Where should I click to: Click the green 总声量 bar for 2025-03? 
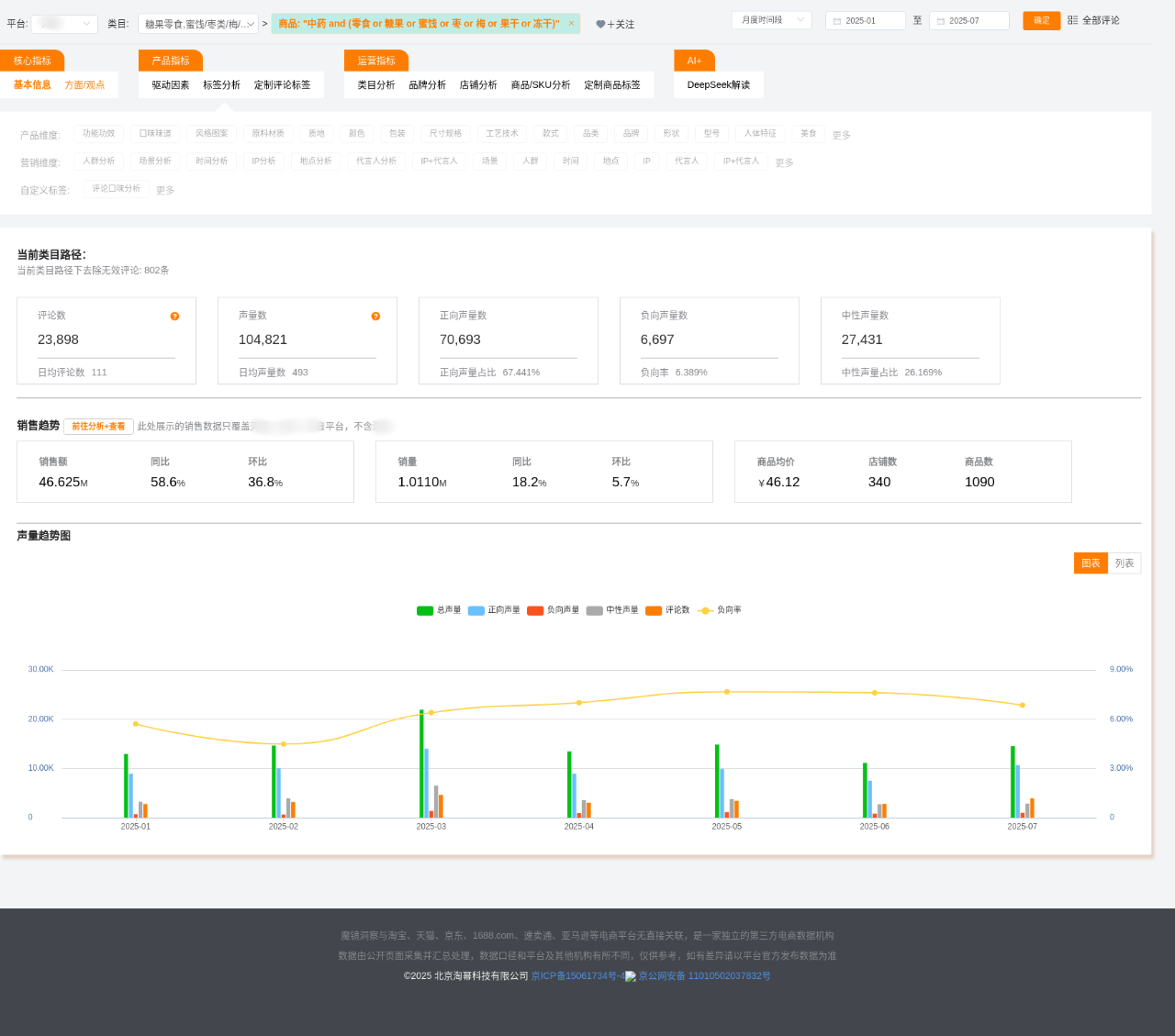point(421,763)
